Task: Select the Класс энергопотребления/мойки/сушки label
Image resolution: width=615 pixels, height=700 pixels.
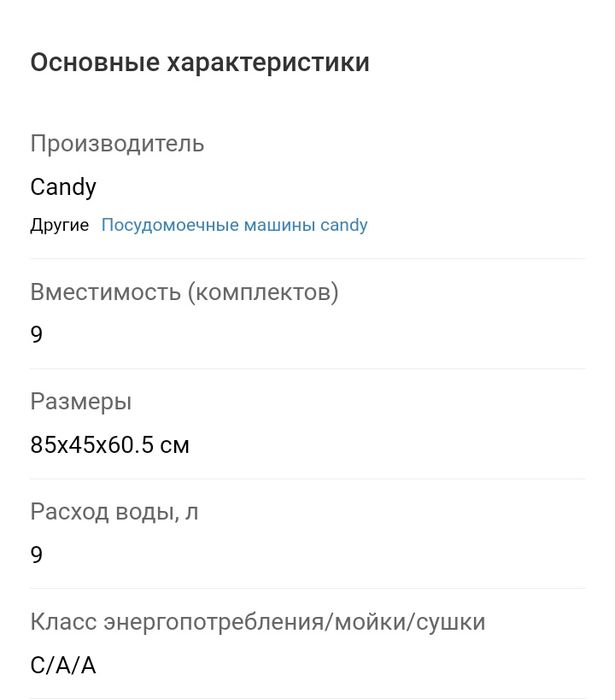Action: (x=257, y=622)
